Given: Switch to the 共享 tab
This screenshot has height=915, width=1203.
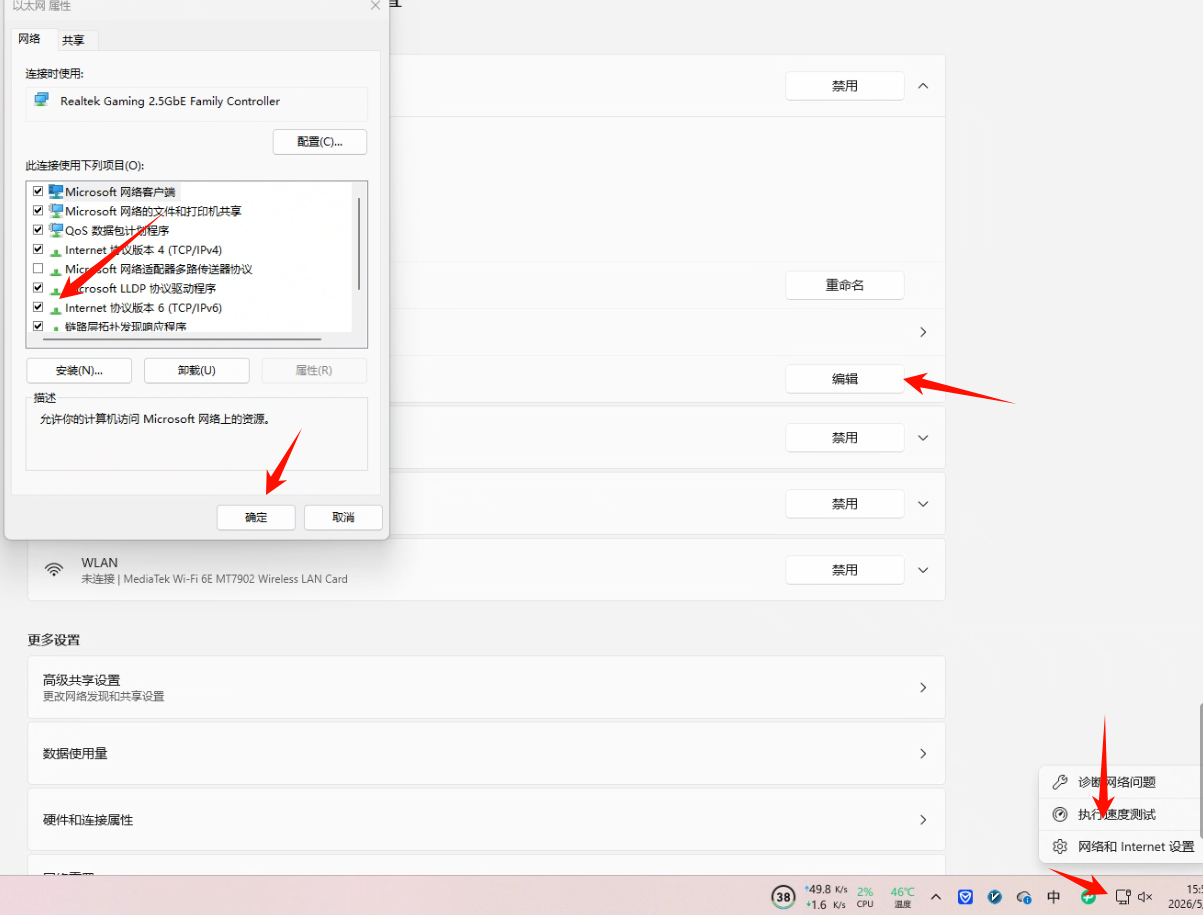Looking at the screenshot, I should coord(73,40).
